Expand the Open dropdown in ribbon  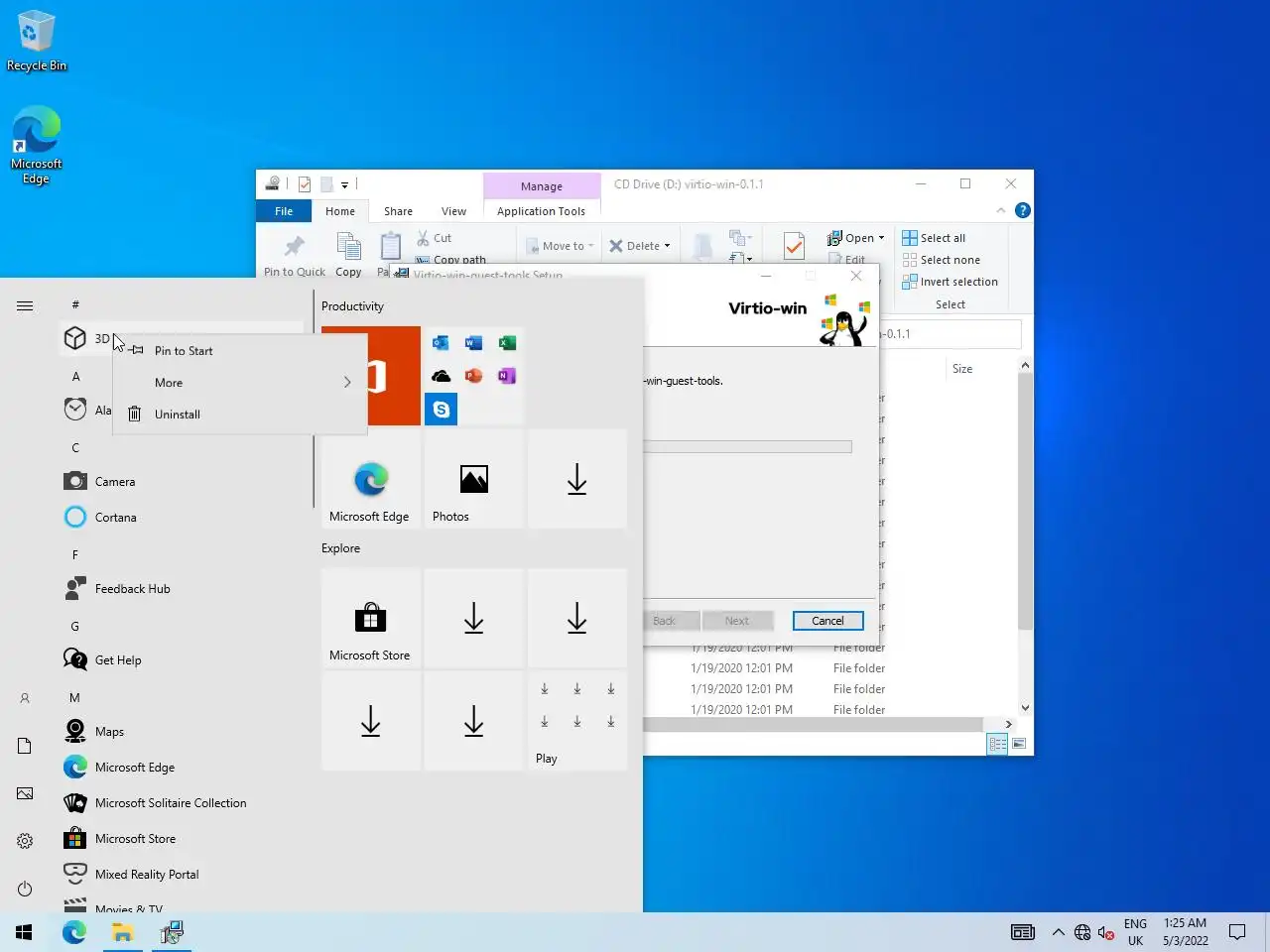coord(881,238)
